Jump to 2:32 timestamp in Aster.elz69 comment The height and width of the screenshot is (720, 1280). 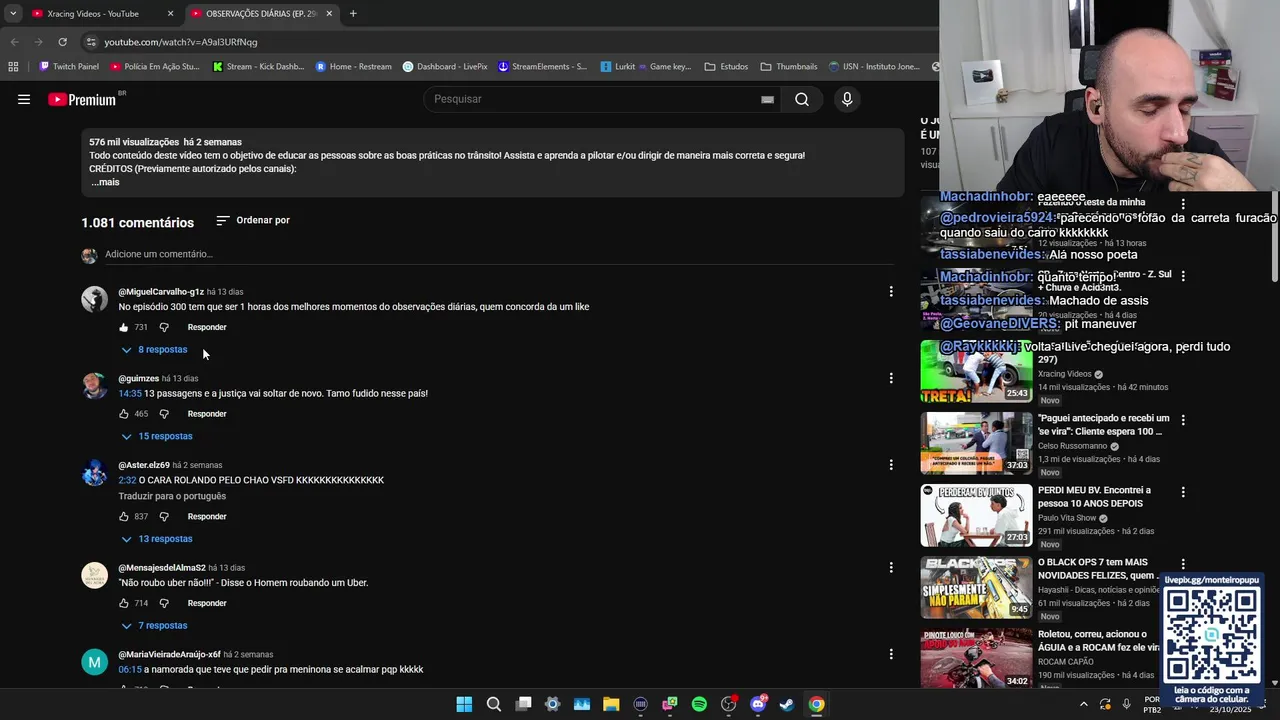[x=127, y=480]
